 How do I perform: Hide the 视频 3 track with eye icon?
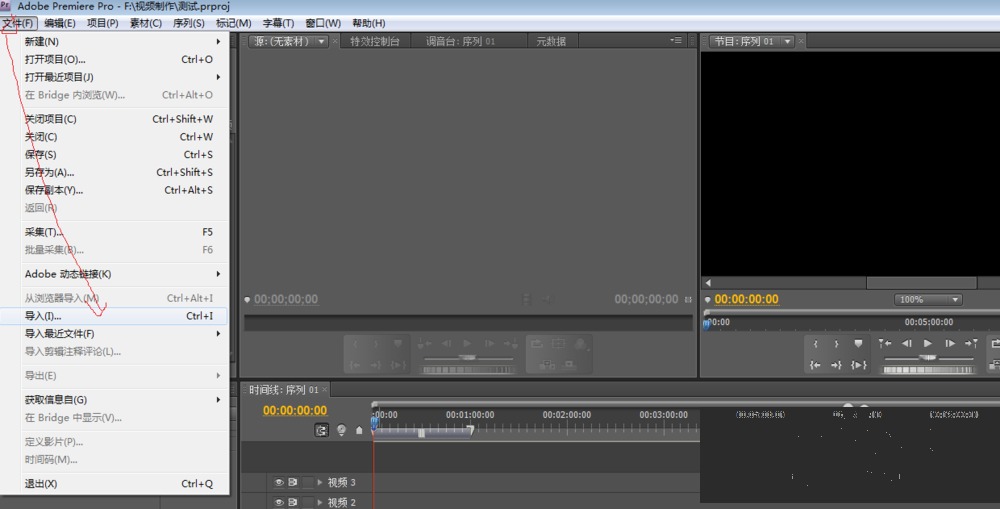279,482
